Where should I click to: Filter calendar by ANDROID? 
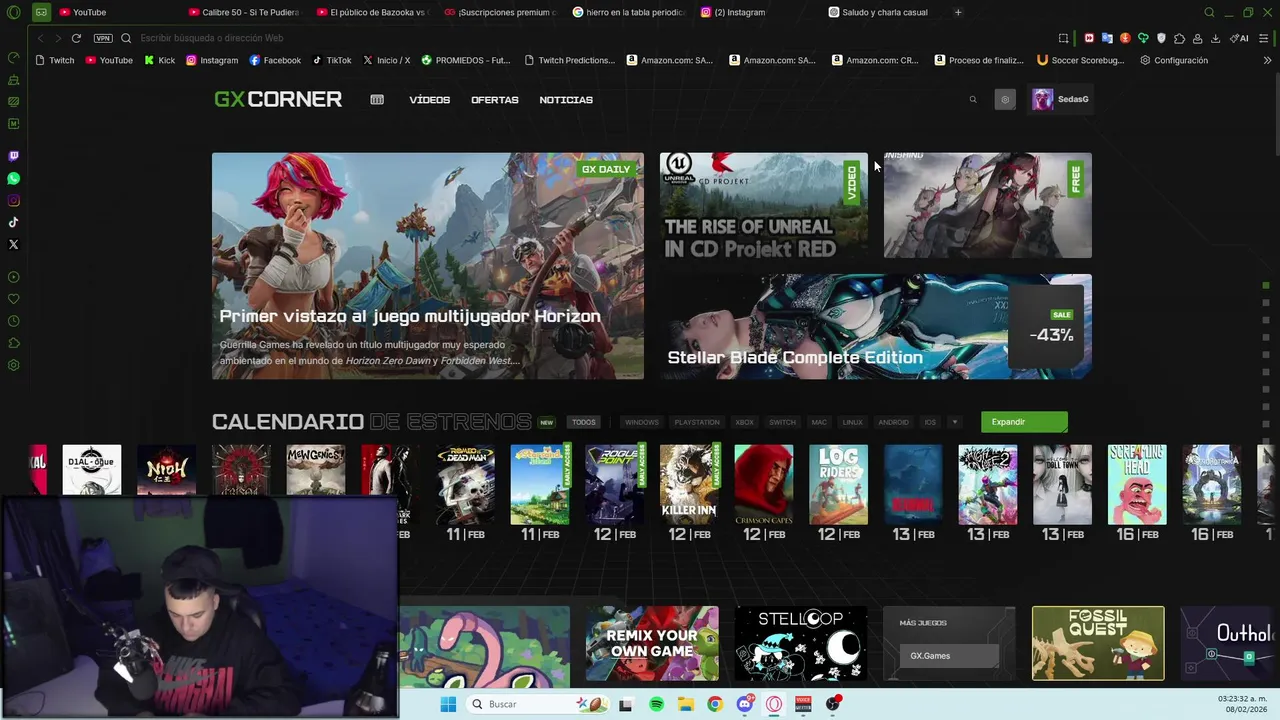coord(893,422)
